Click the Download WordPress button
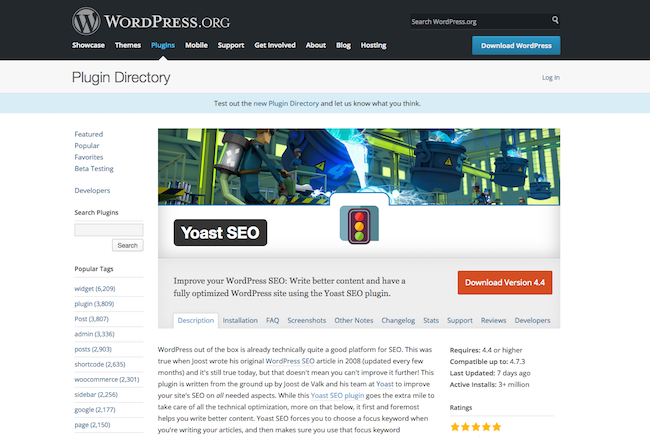 [516, 46]
